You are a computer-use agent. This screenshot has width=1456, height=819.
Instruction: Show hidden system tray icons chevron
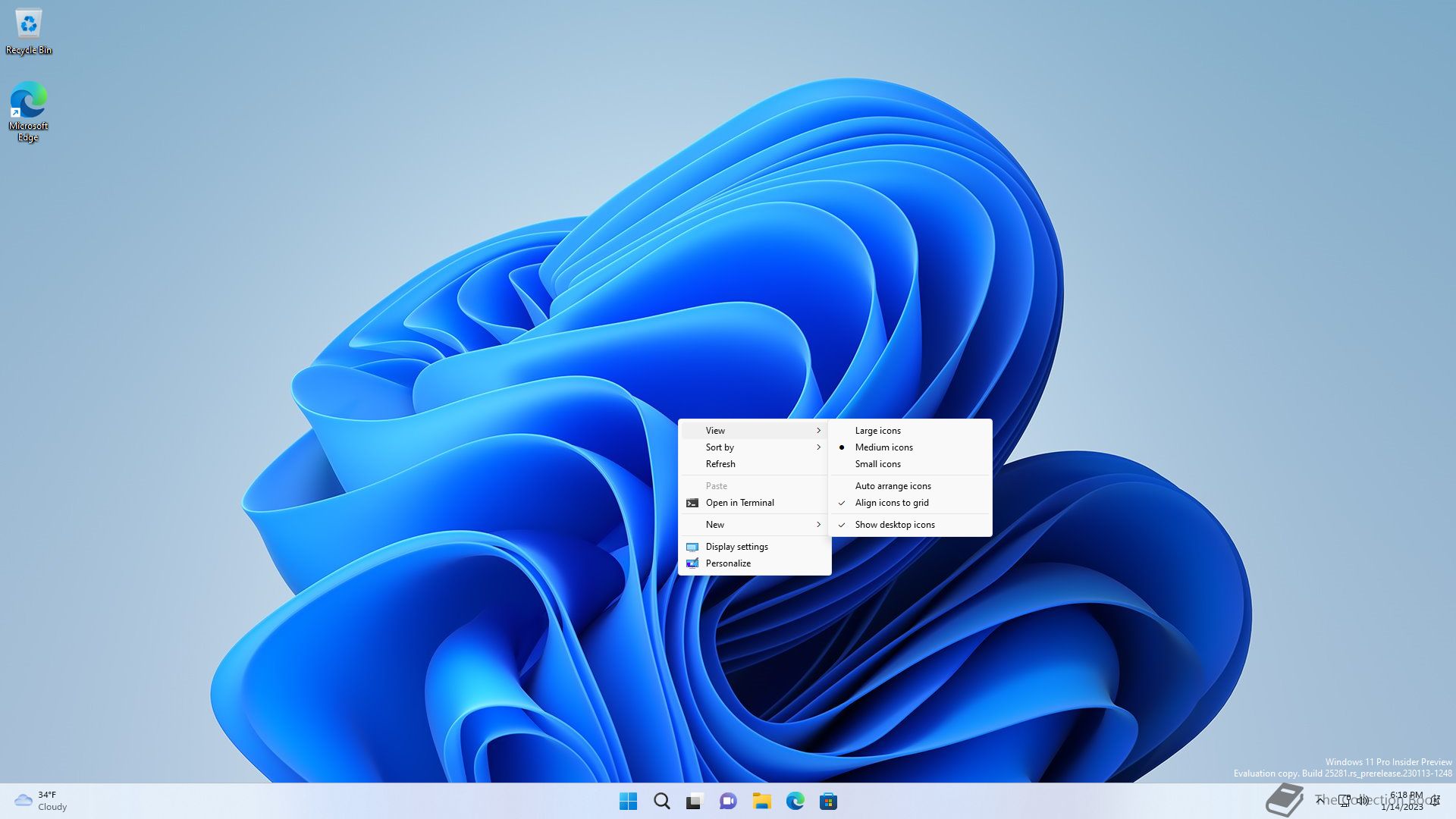[x=1320, y=800]
